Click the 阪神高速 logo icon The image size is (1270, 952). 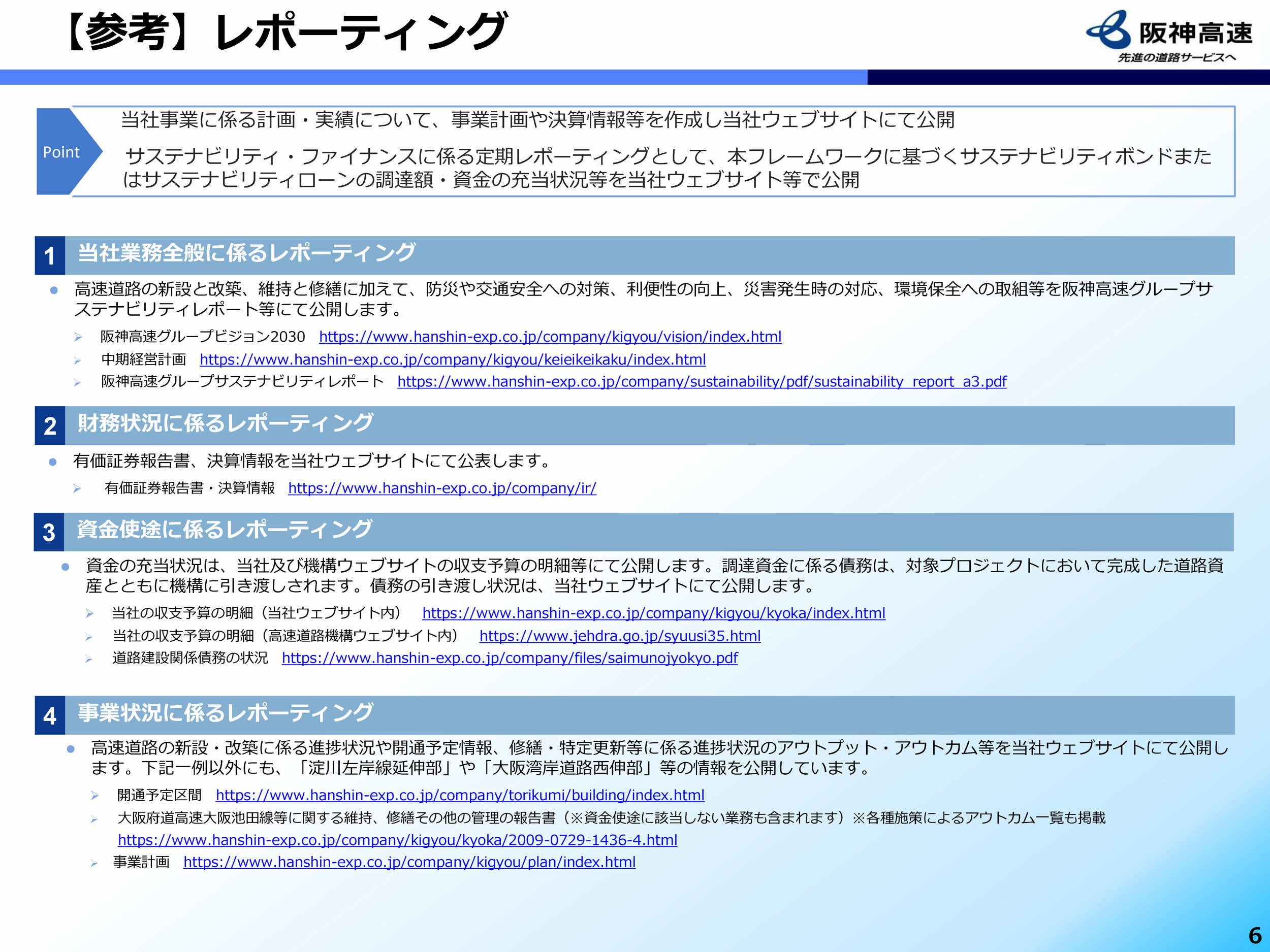click(x=1108, y=30)
